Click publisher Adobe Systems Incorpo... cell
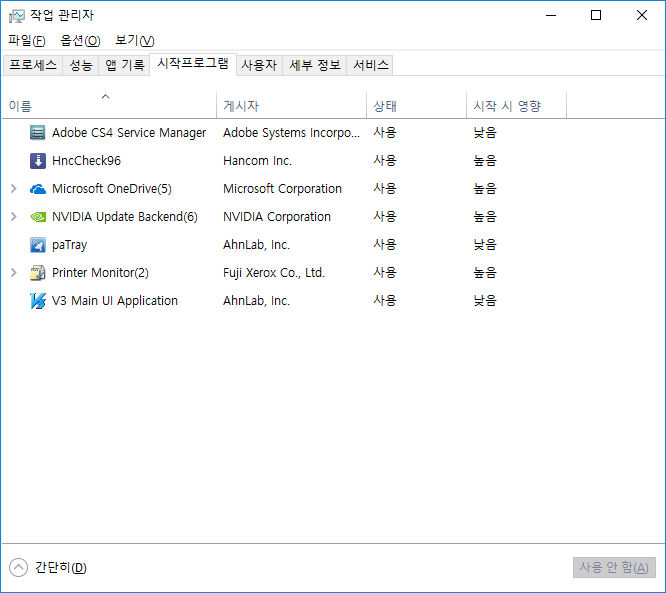Image resolution: width=666 pixels, height=593 pixels. [291, 133]
